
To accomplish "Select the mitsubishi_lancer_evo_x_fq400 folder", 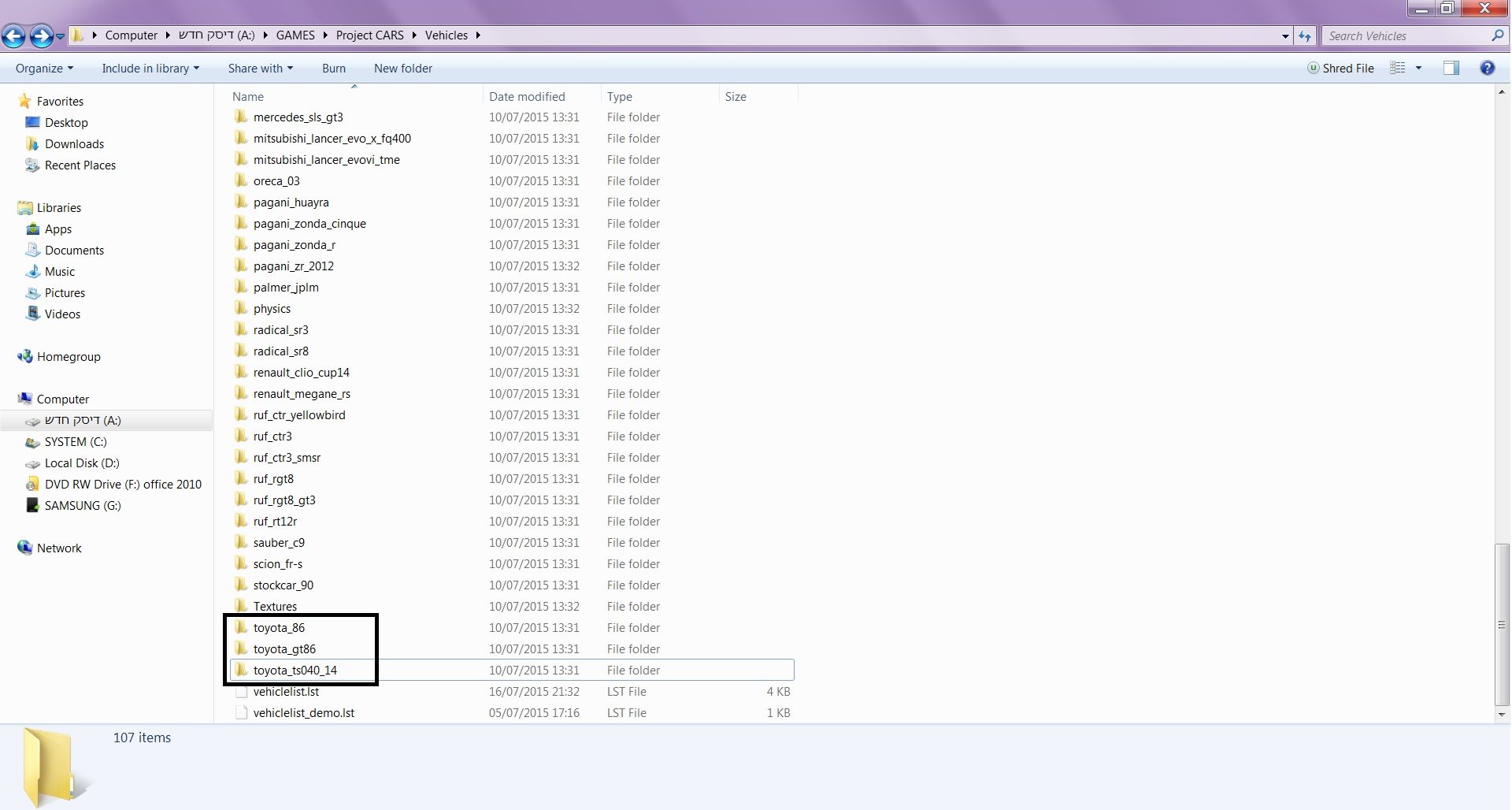I will [332, 138].
